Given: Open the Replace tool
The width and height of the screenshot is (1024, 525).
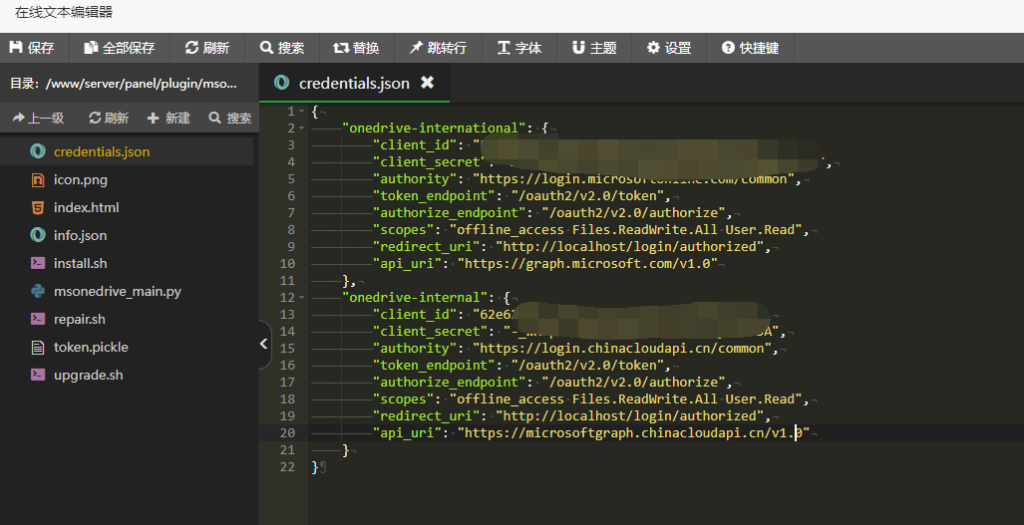Looking at the screenshot, I should pyautogui.click(x=356, y=48).
